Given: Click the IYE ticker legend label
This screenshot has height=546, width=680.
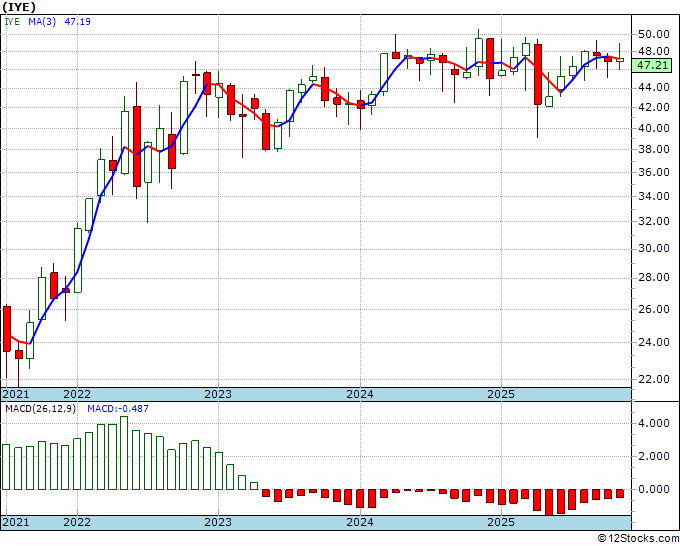Looking at the screenshot, I should click(x=12, y=21).
